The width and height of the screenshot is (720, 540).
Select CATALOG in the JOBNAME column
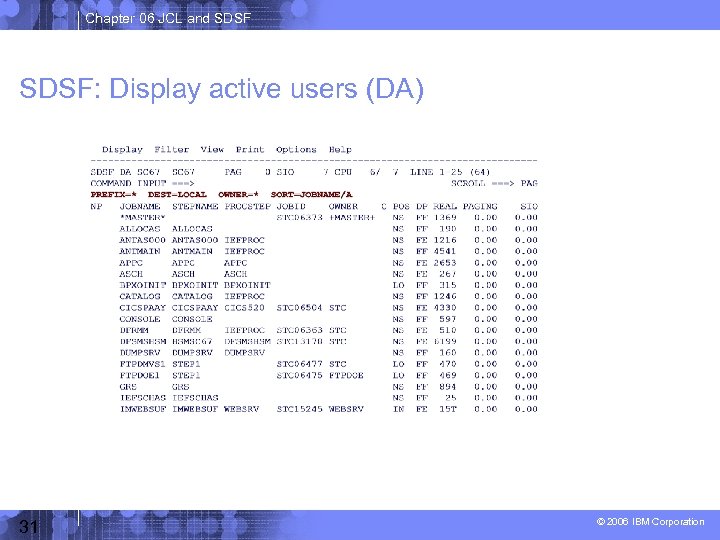pyautogui.click(x=140, y=296)
